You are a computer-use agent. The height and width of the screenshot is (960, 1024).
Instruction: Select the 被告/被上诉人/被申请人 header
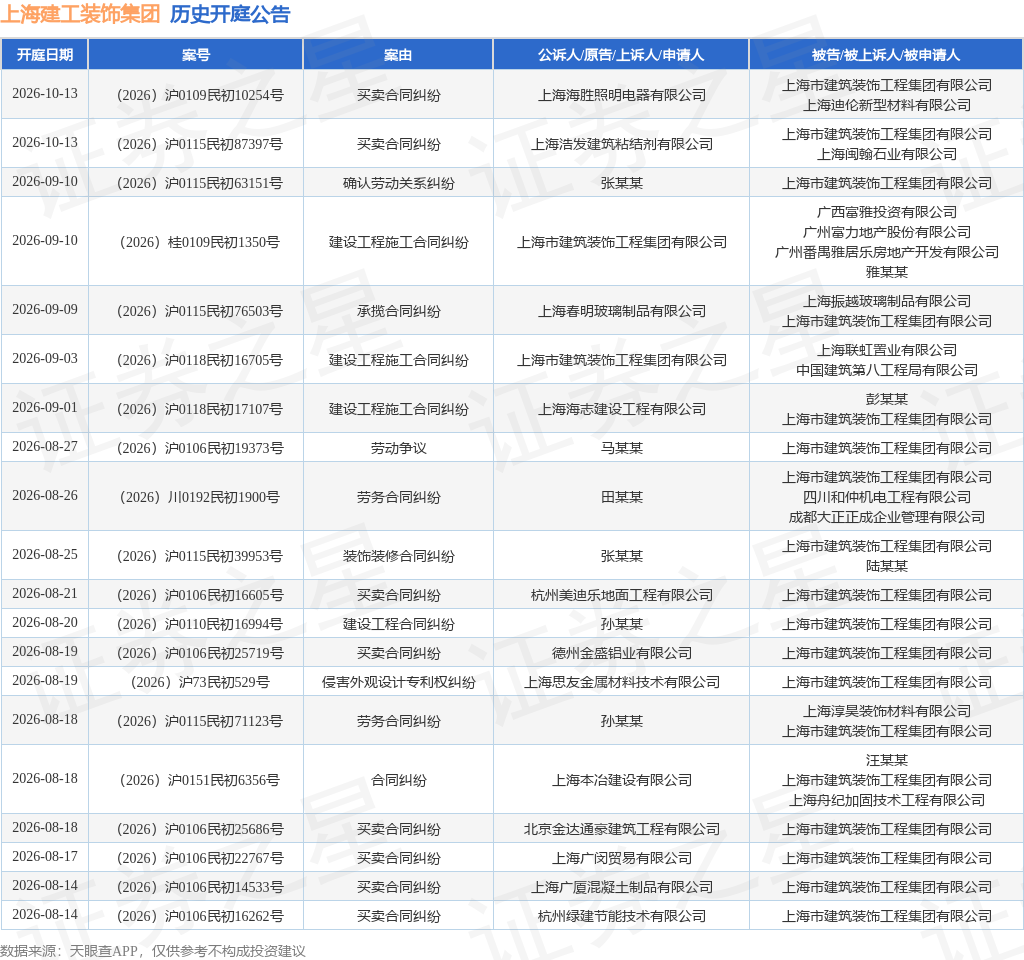coord(886,55)
